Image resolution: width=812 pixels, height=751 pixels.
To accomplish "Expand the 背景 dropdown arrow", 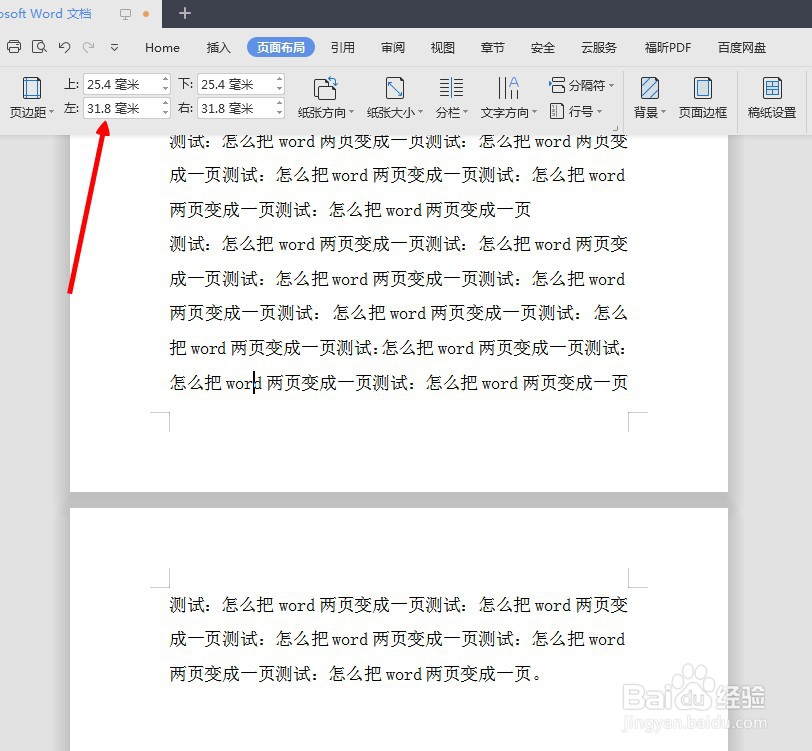I will click(663, 112).
